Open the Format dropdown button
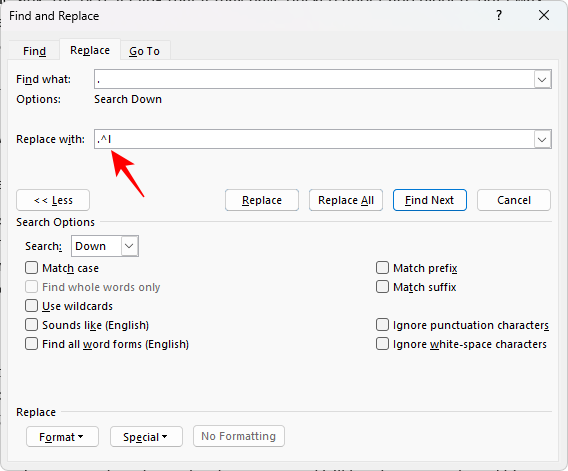Viewport: 568px width, 471px height. [x=62, y=437]
